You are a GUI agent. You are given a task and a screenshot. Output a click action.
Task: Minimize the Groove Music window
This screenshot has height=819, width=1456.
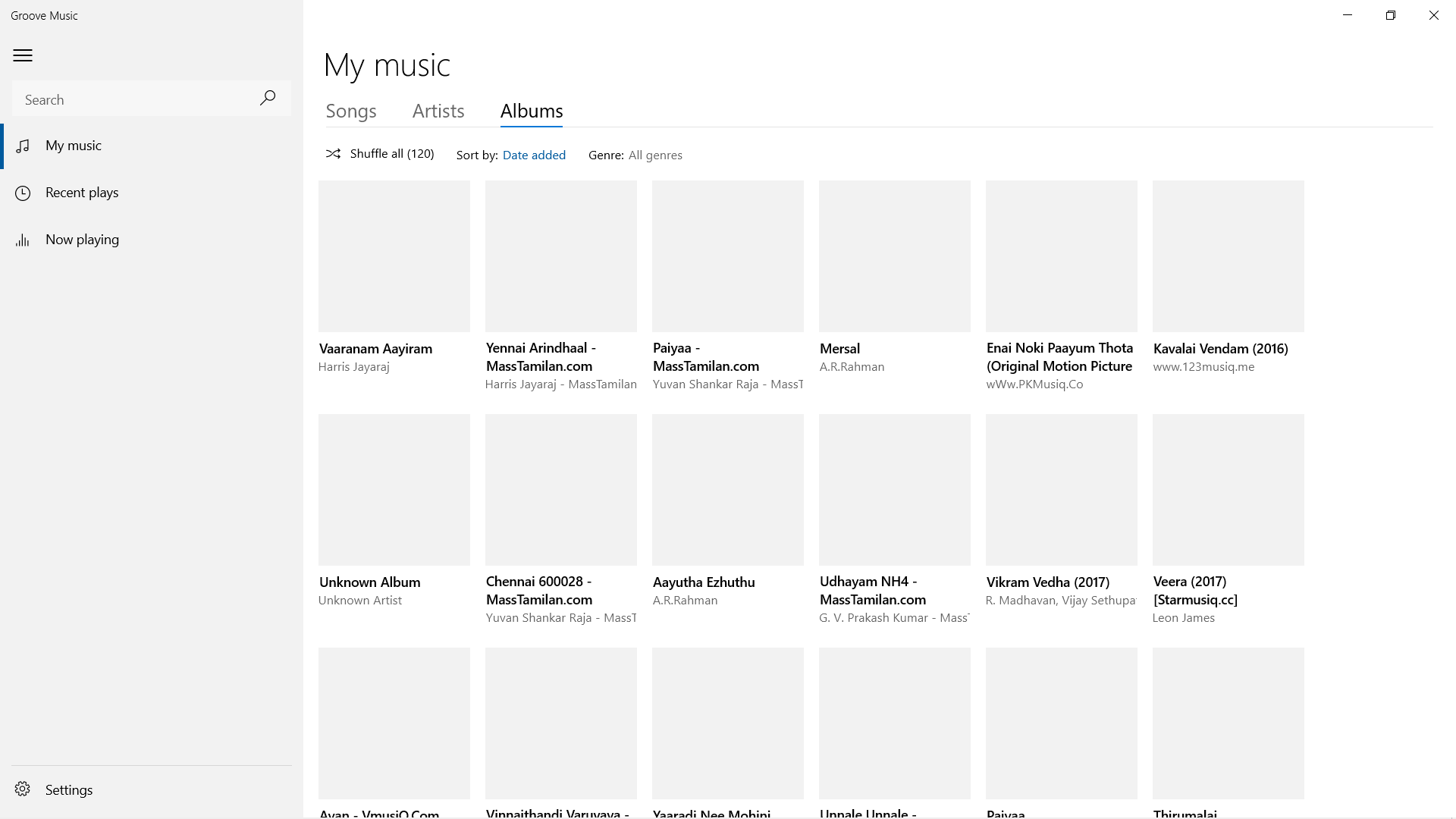tap(1348, 15)
